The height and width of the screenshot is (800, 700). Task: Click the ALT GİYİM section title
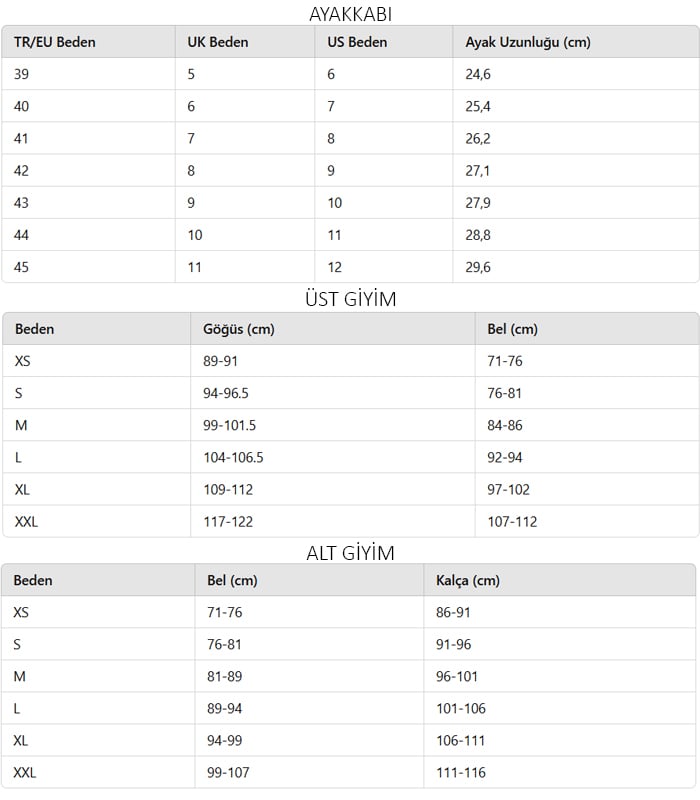pyautogui.click(x=351, y=553)
